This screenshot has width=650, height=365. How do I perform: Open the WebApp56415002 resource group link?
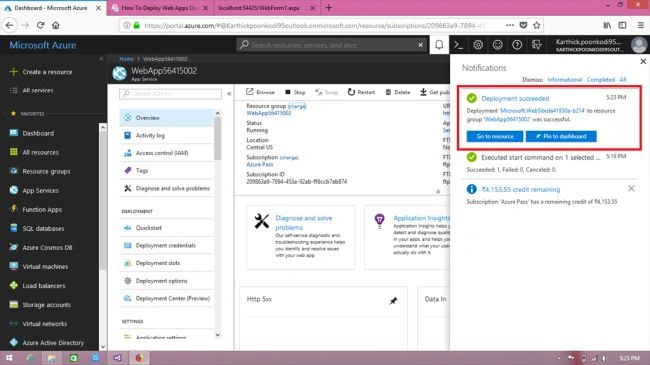pyautogui.click(x=269, y=113)
